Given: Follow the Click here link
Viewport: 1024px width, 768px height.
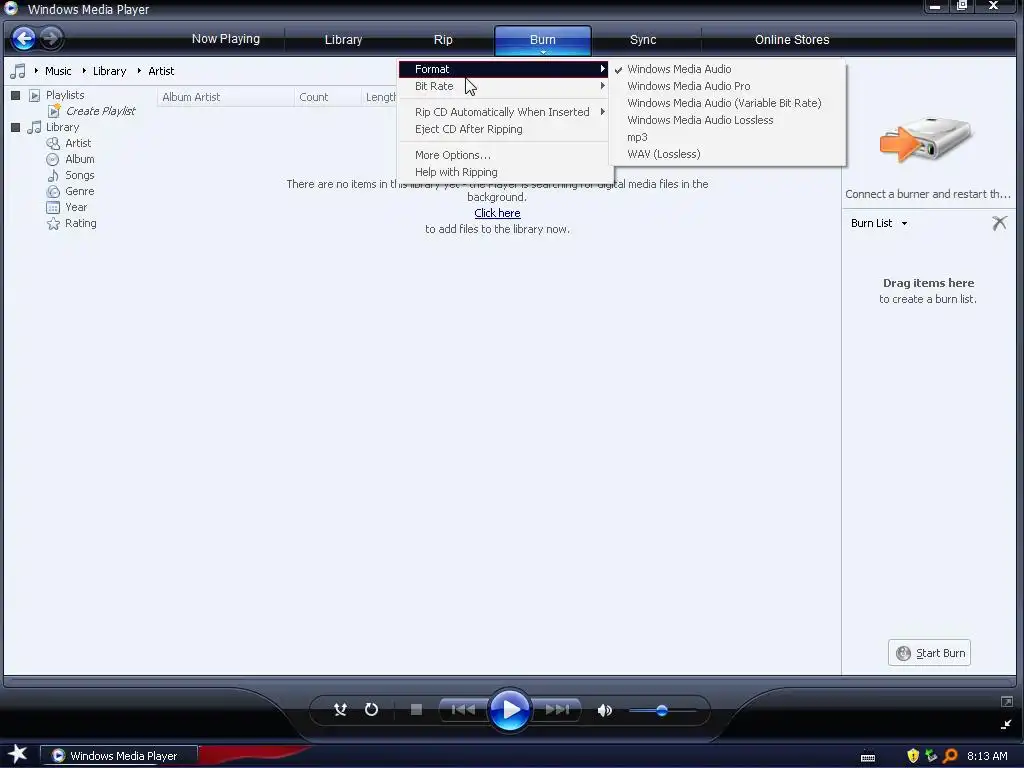Looking at the screenshot, I should 497,213.
